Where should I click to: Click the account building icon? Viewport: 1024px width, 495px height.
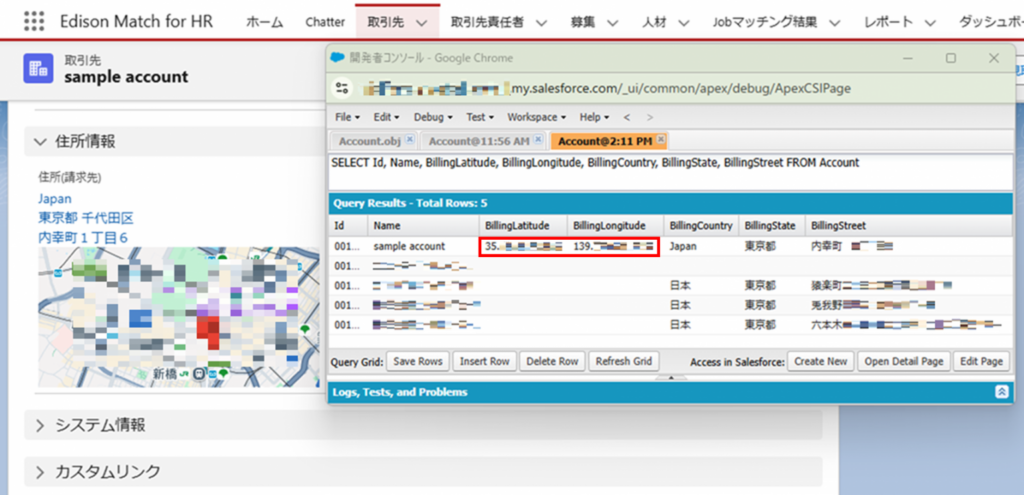click(x=39, y=68)
